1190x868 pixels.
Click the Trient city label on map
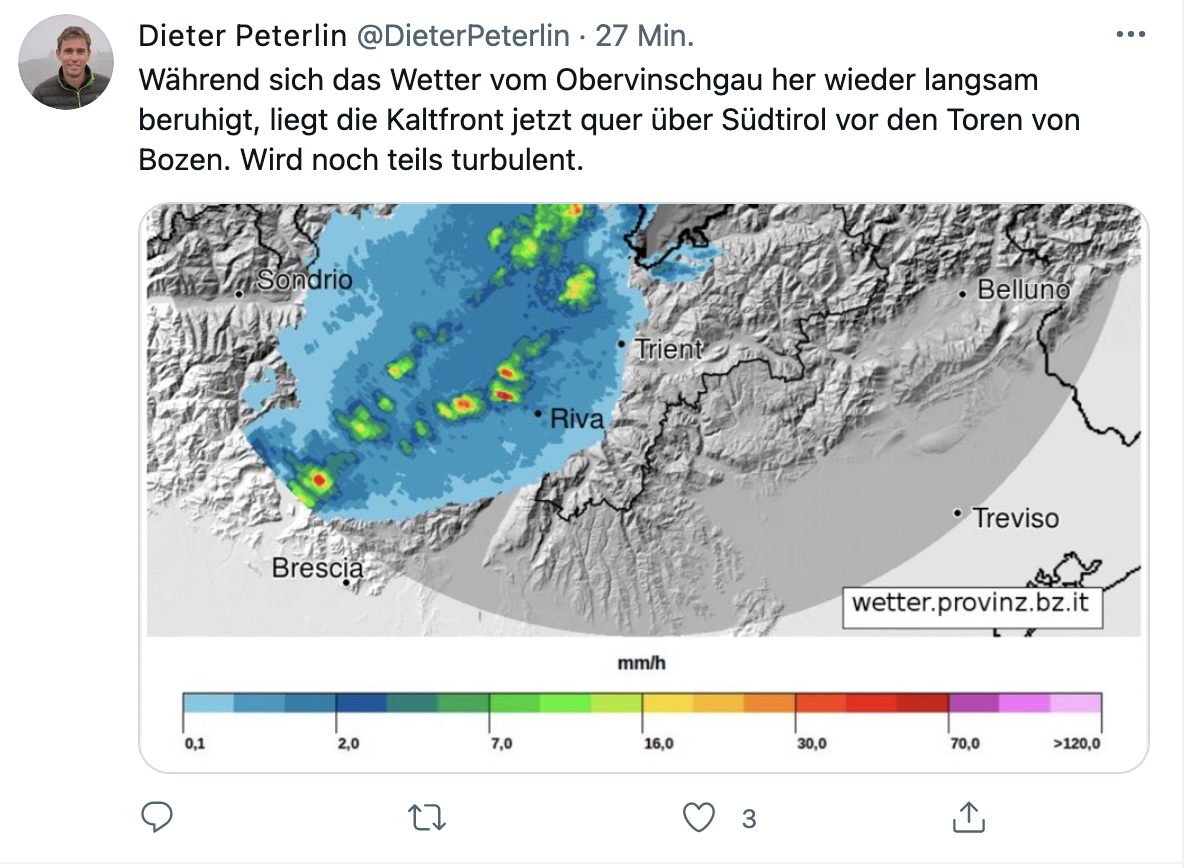coord(669,349)
